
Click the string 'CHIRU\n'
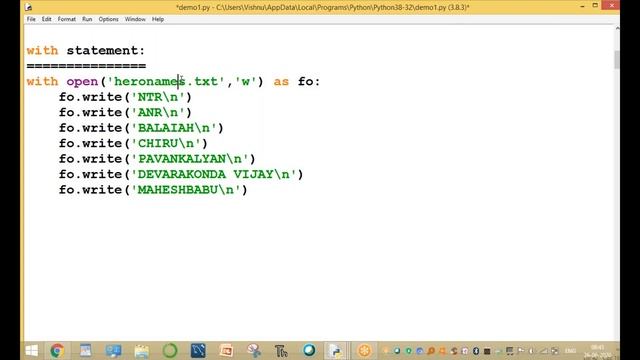(166, 144)
